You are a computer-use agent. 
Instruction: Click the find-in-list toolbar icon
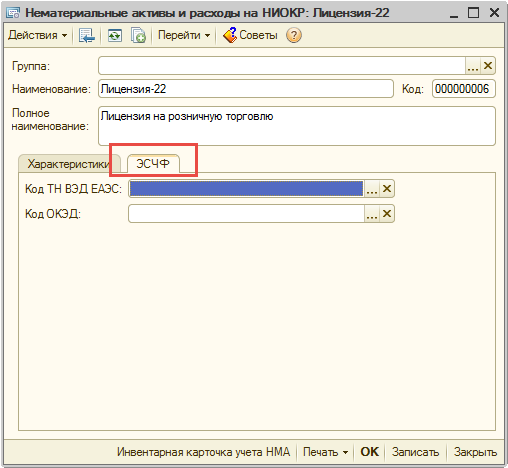[87, 35]
